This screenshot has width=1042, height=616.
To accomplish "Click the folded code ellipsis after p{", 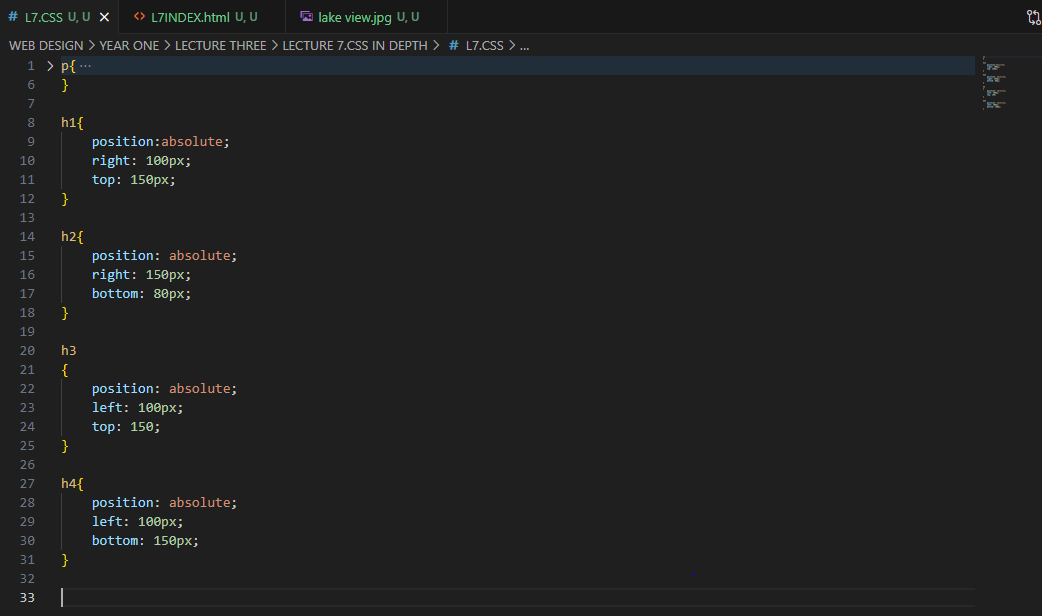I will pyautogui.click(x=85, y=66).
